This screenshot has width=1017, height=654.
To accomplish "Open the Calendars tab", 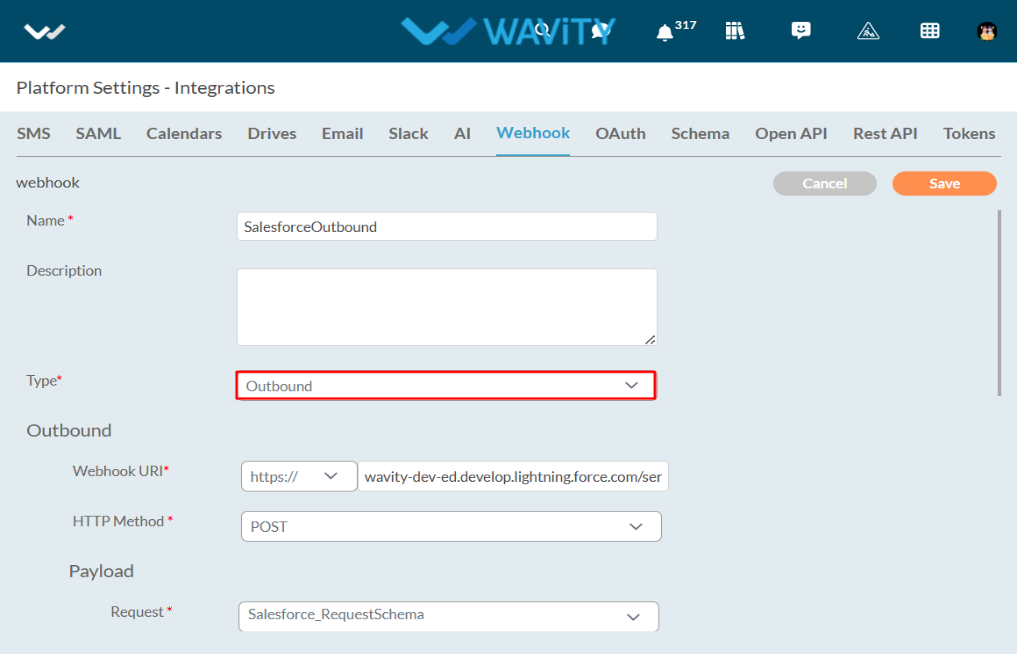I will (x=184, y=134).
